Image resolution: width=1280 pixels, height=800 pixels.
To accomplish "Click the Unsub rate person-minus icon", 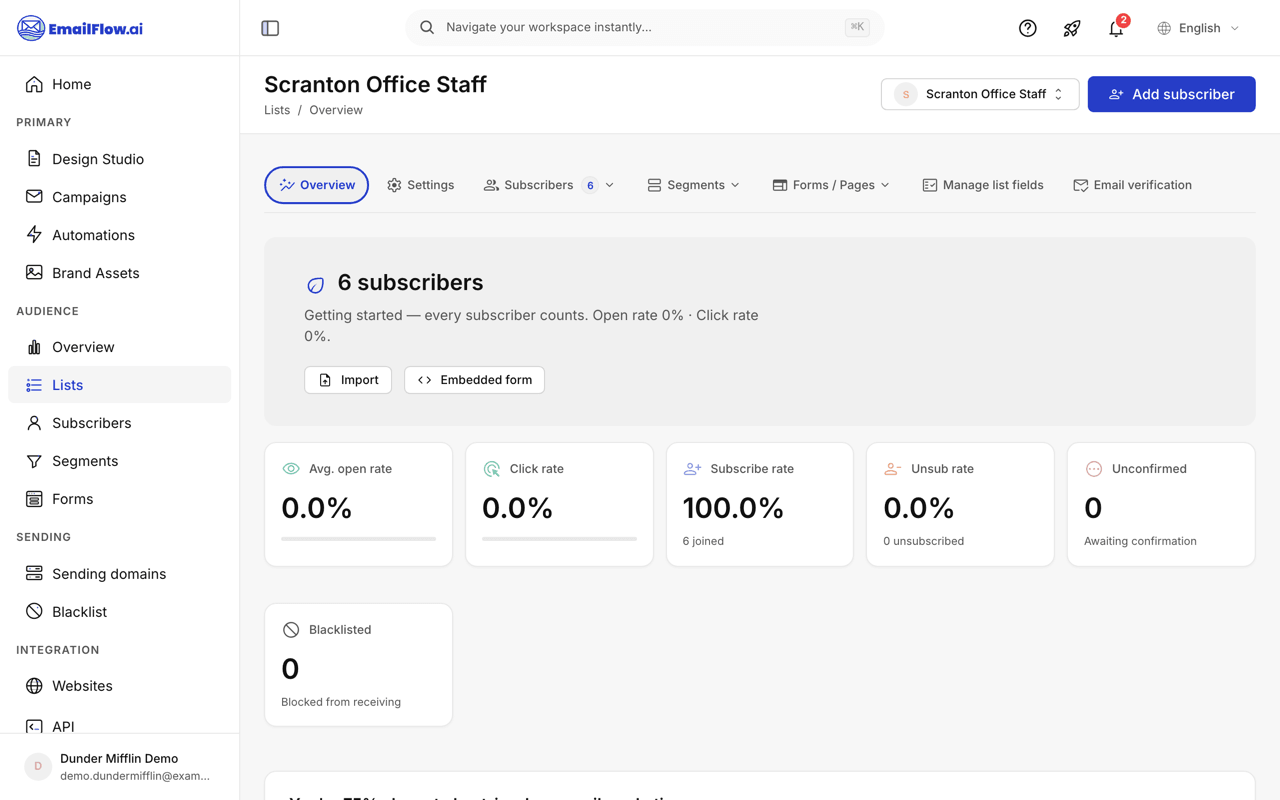I will tap(893, 469).
